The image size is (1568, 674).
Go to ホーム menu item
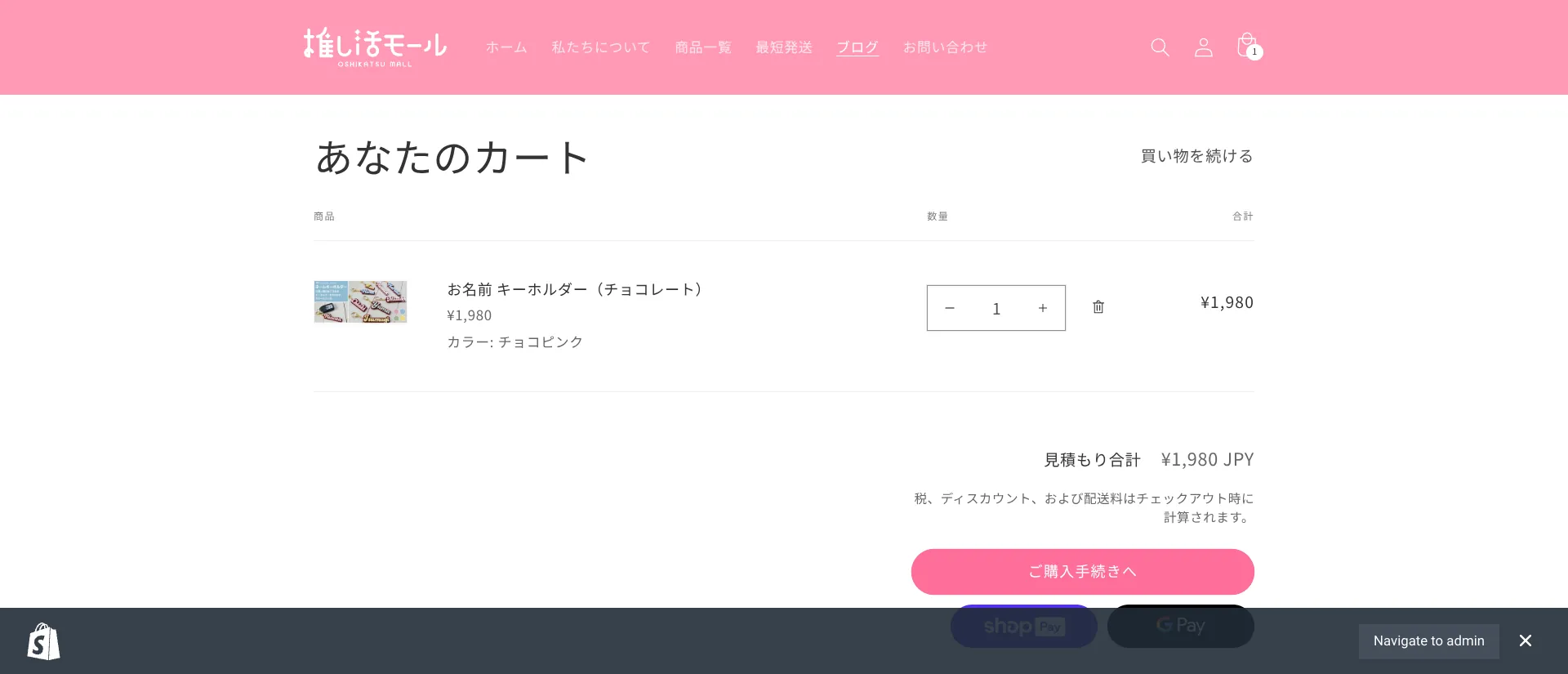[x=506, y=47]
